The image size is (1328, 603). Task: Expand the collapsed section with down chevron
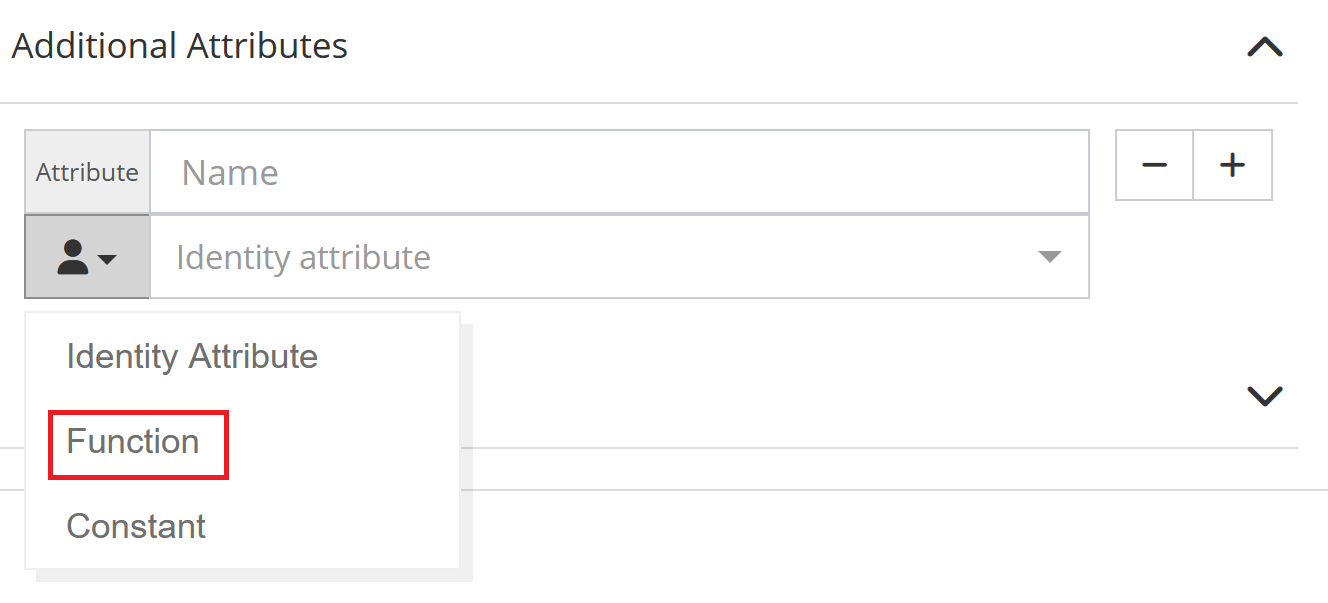tap(1265, 396)
